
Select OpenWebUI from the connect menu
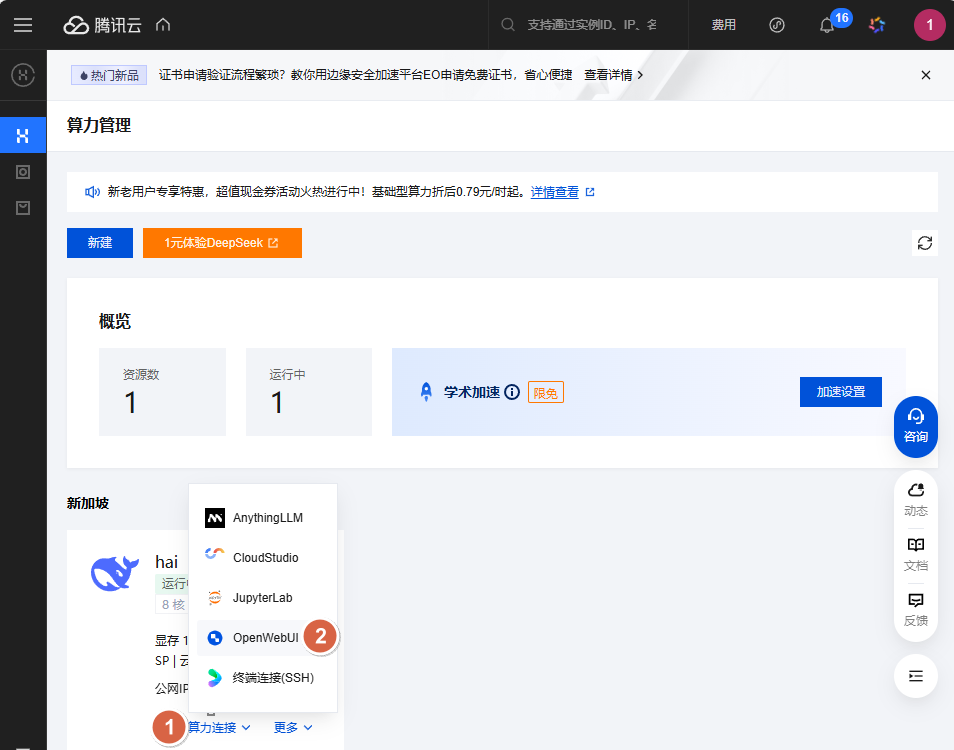click(263, 637)
